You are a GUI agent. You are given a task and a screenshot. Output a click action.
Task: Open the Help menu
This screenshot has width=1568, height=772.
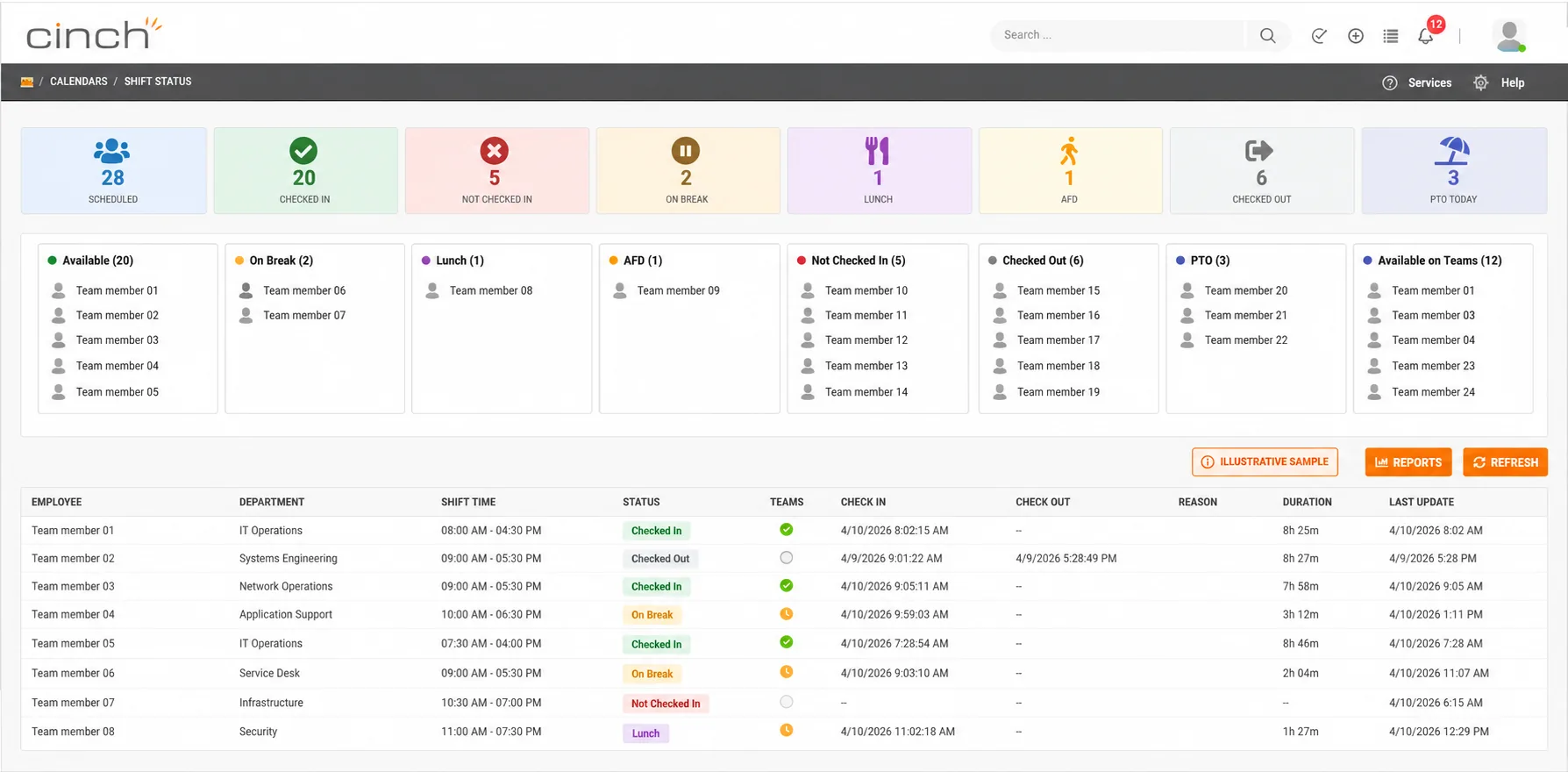[x=1513, y=82]
